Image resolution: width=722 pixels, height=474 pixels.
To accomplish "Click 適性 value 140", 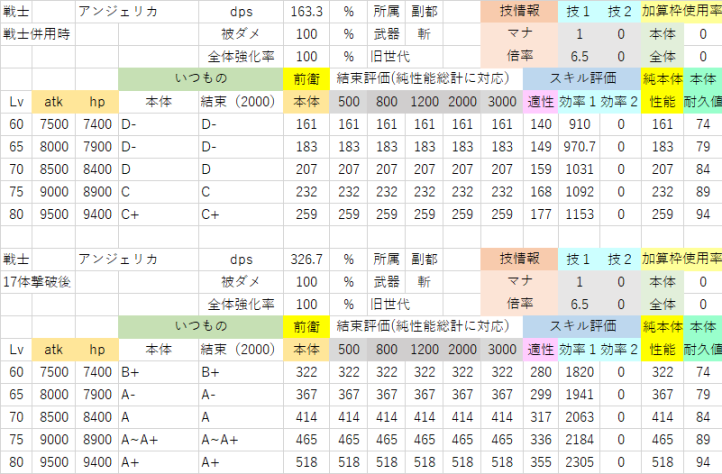I will (x=541, y=124).
